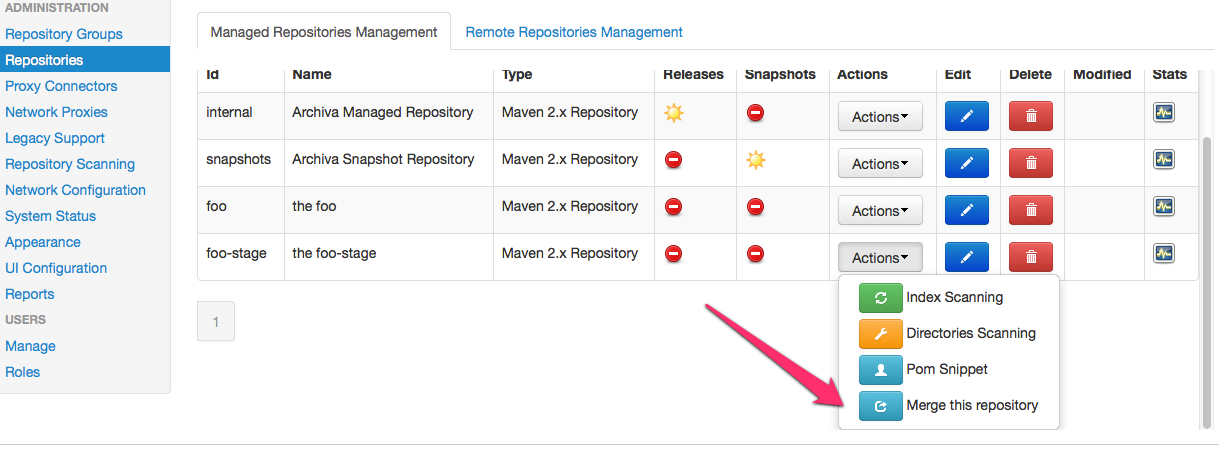Open stats icon for foo repository
Viewport: 1219px width, 451px height.
pyautogui.click(x=1163, y=206)
